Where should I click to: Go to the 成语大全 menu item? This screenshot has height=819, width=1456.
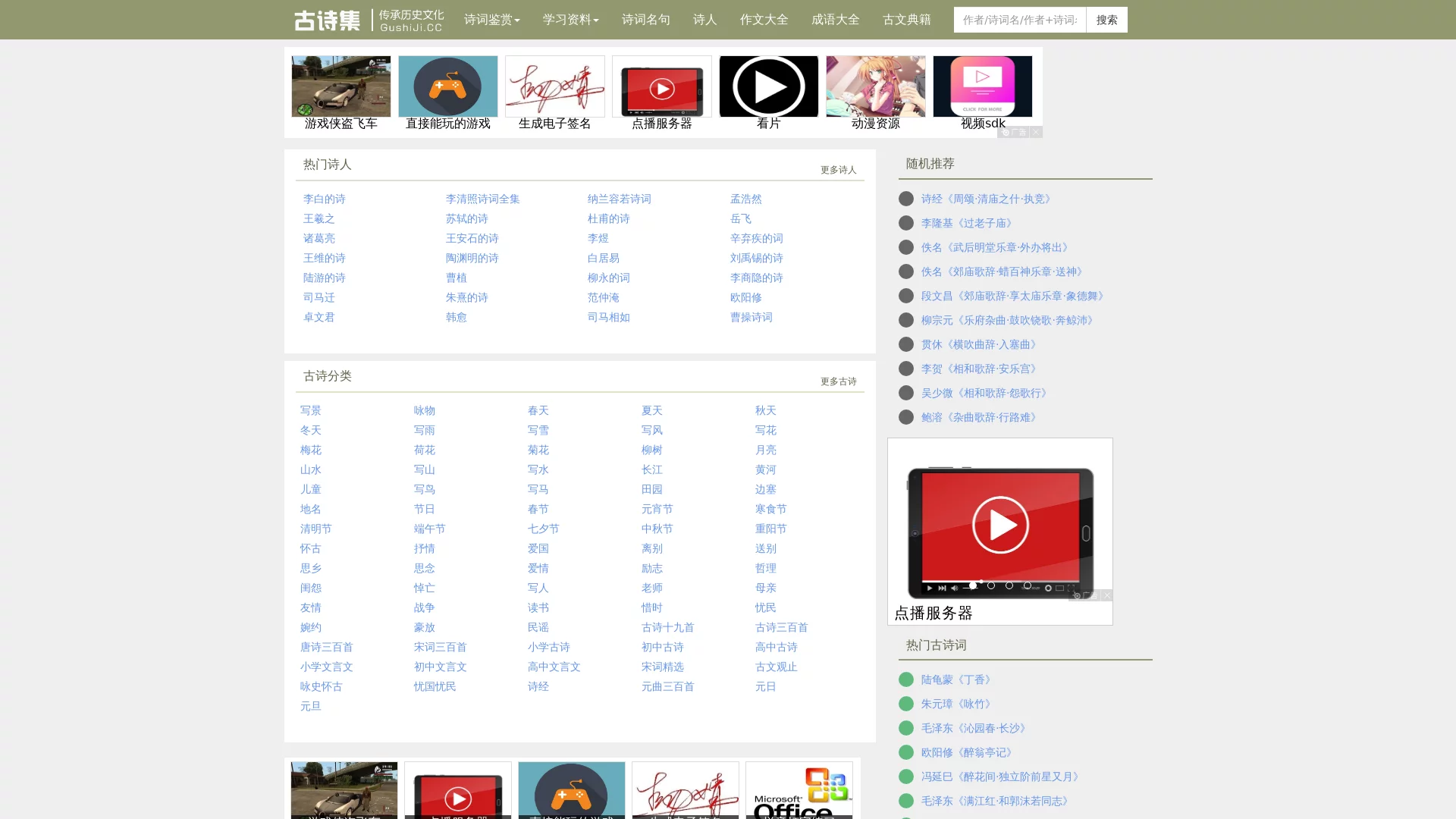pyautogui.click(x=835, y=20)
